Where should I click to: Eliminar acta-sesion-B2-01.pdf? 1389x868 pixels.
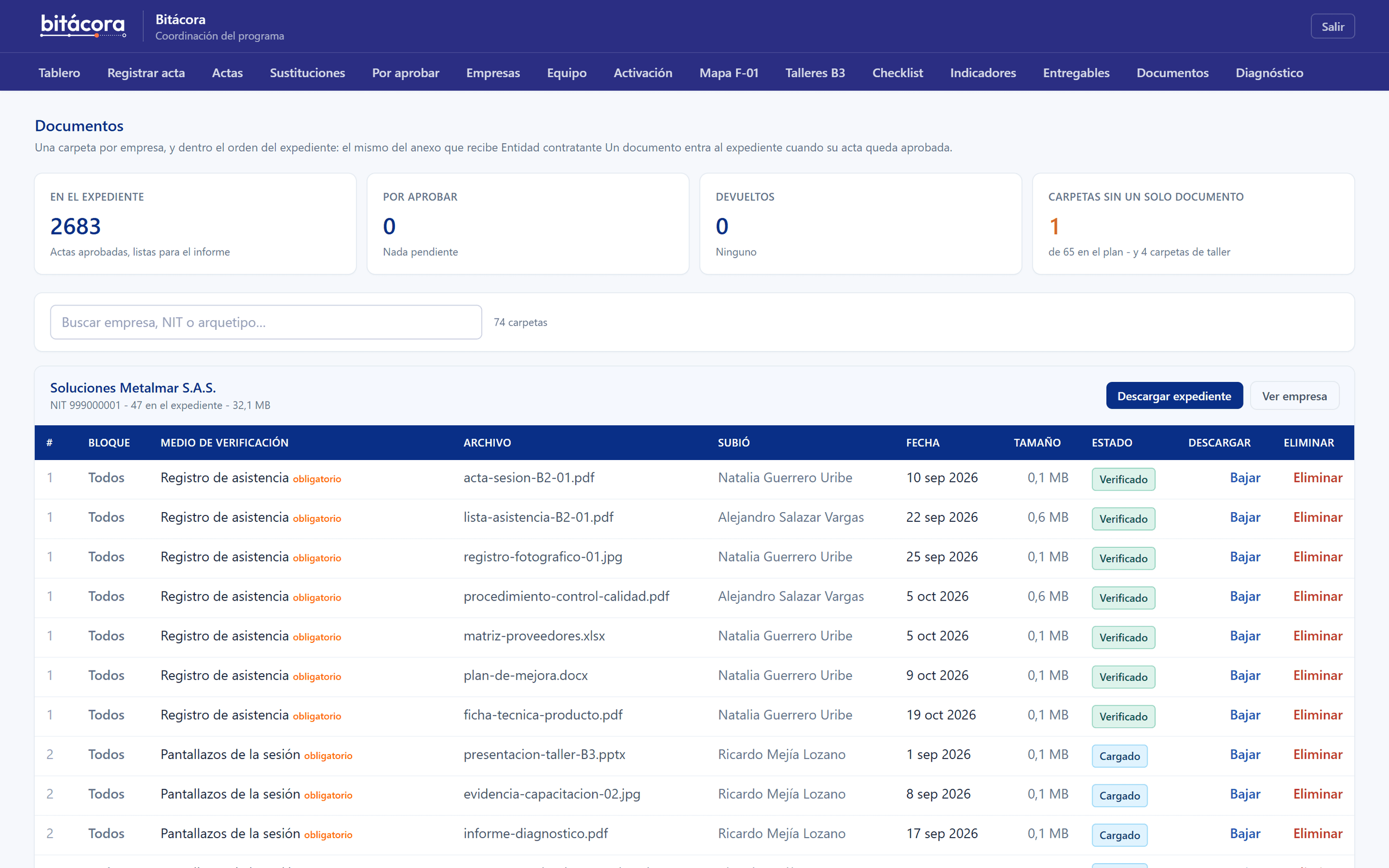tap(1318, 477)
